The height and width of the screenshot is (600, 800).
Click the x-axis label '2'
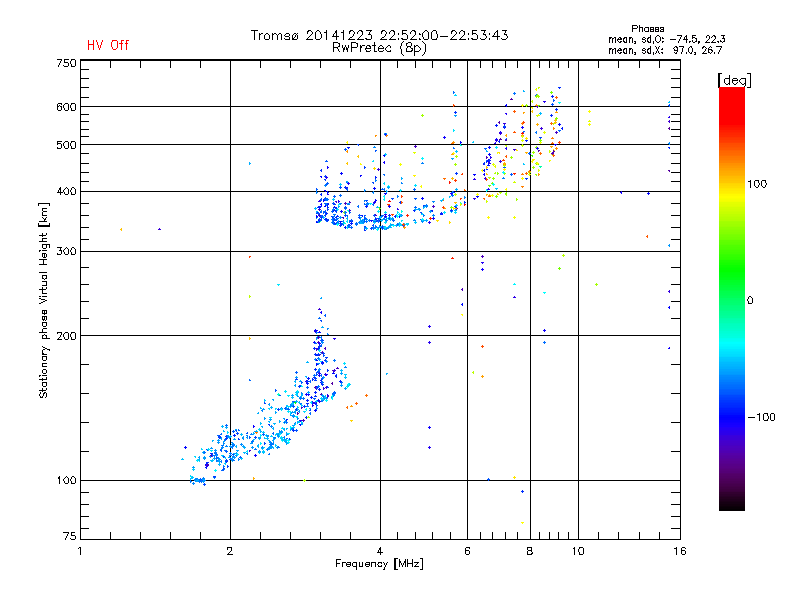pos(230,551)
